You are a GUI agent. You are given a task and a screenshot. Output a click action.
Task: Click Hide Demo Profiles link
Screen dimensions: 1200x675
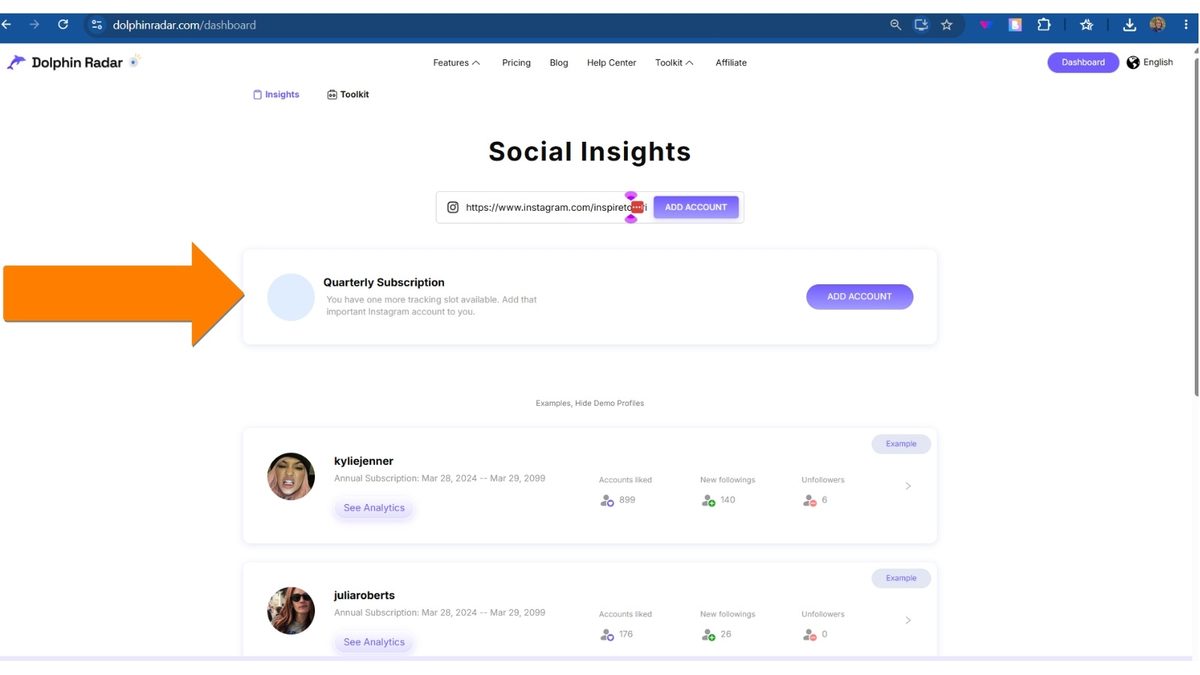click(609, 403)
